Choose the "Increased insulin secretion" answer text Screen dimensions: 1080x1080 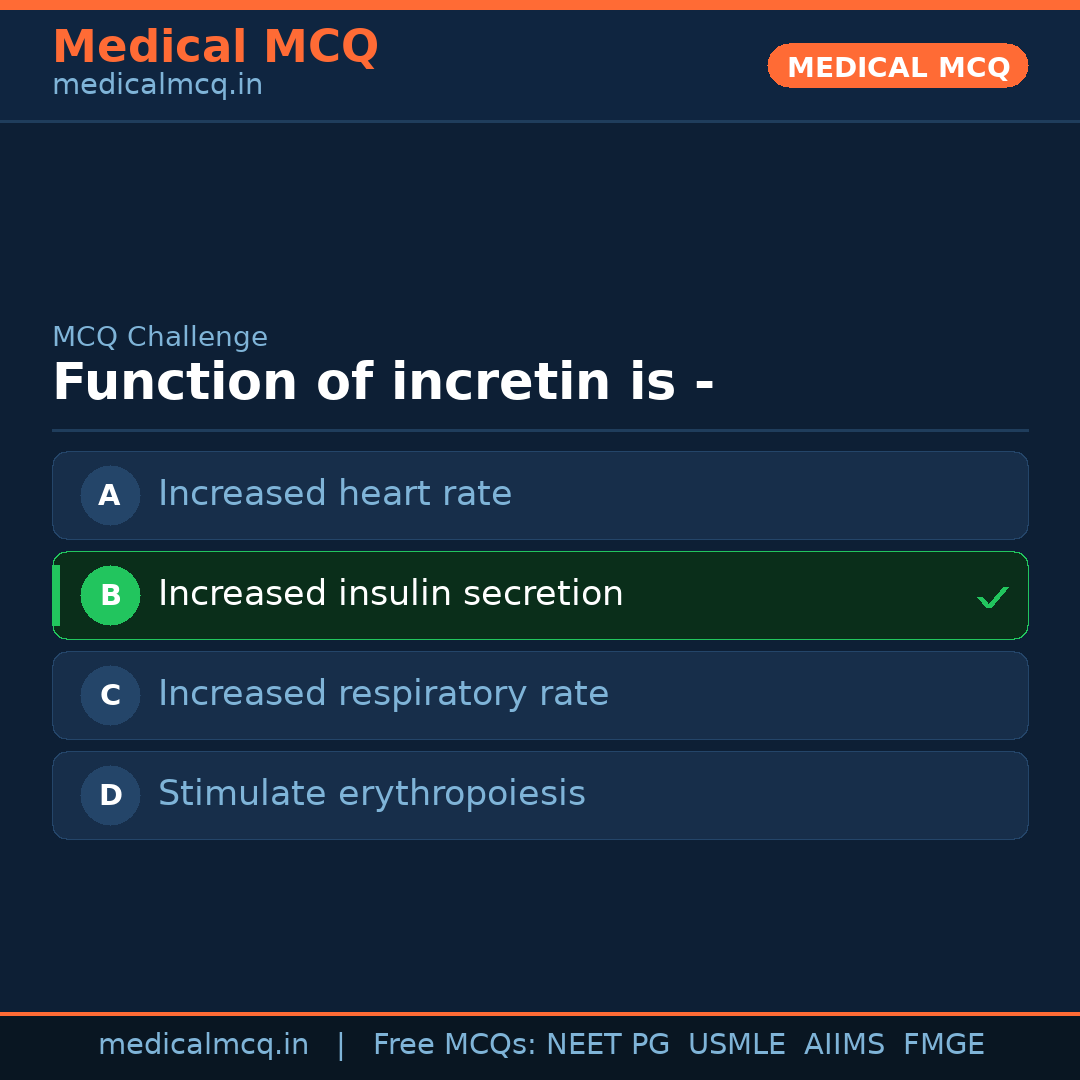coord(390,594)
